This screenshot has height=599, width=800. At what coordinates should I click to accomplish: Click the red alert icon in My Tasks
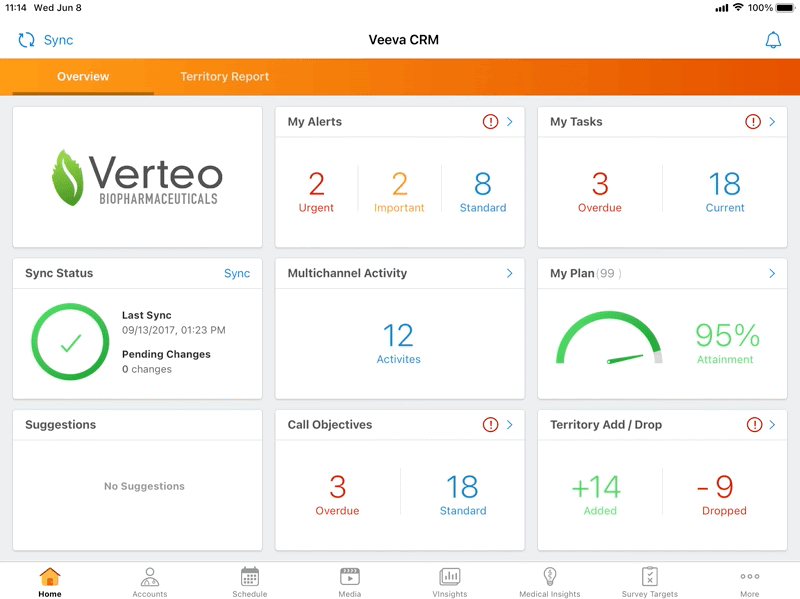[753, 122]
